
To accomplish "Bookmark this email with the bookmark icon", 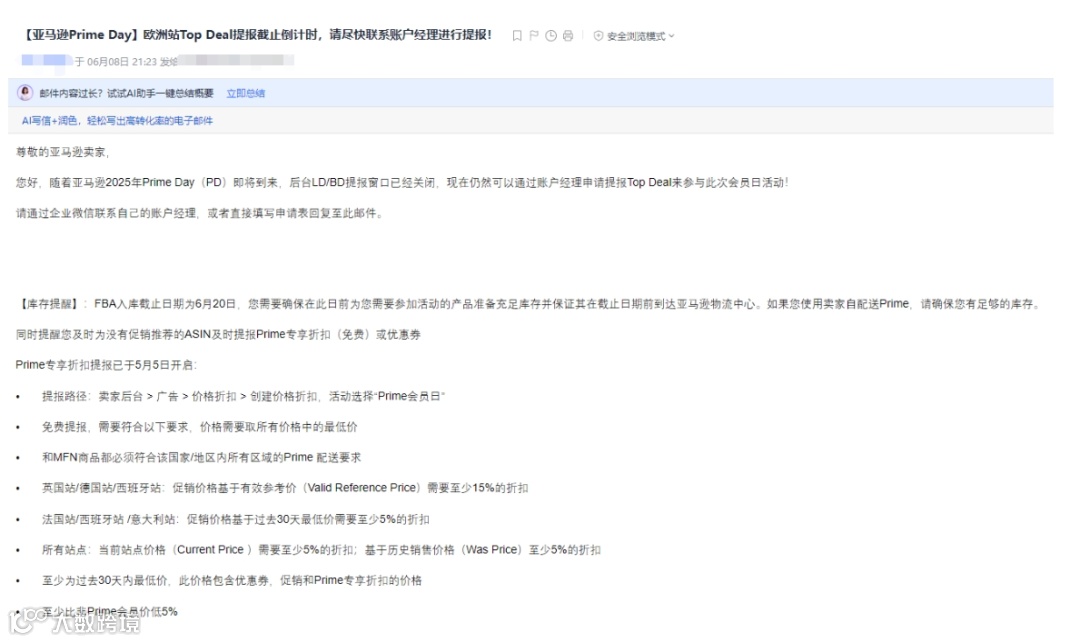I will pos(517,36).
